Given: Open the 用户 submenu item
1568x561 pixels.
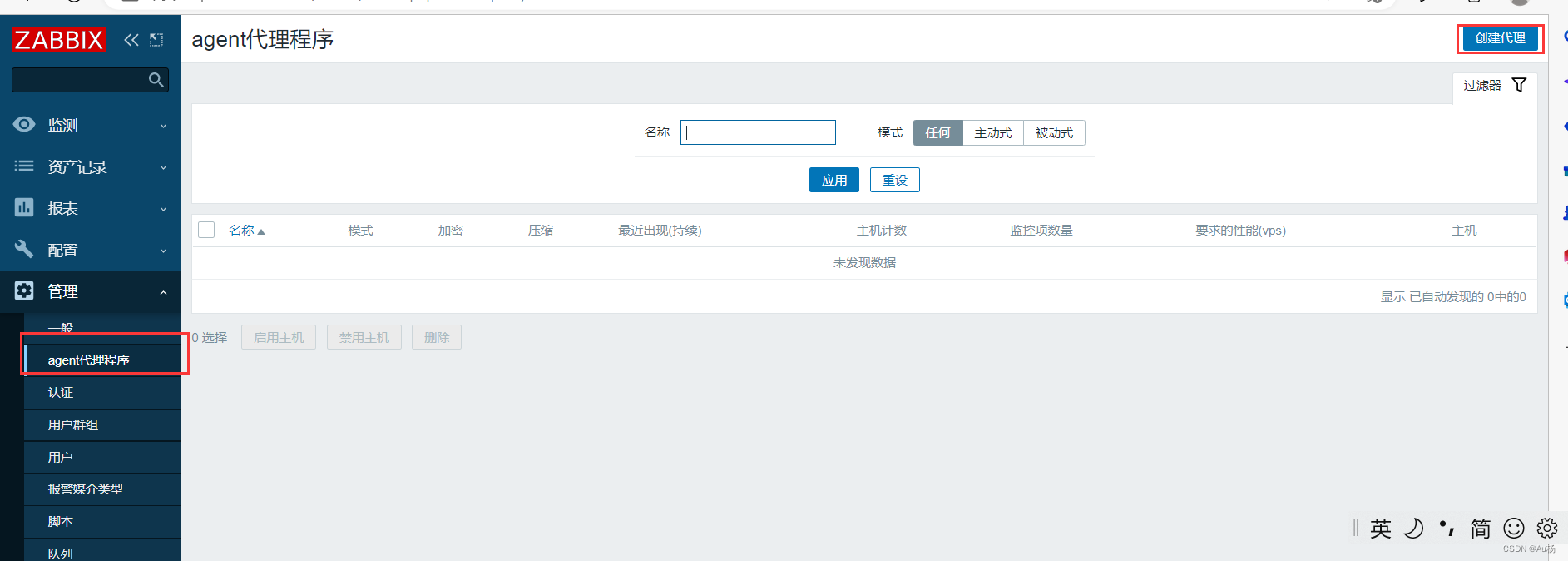Looking at the screenshot, I should coord(102,457).
